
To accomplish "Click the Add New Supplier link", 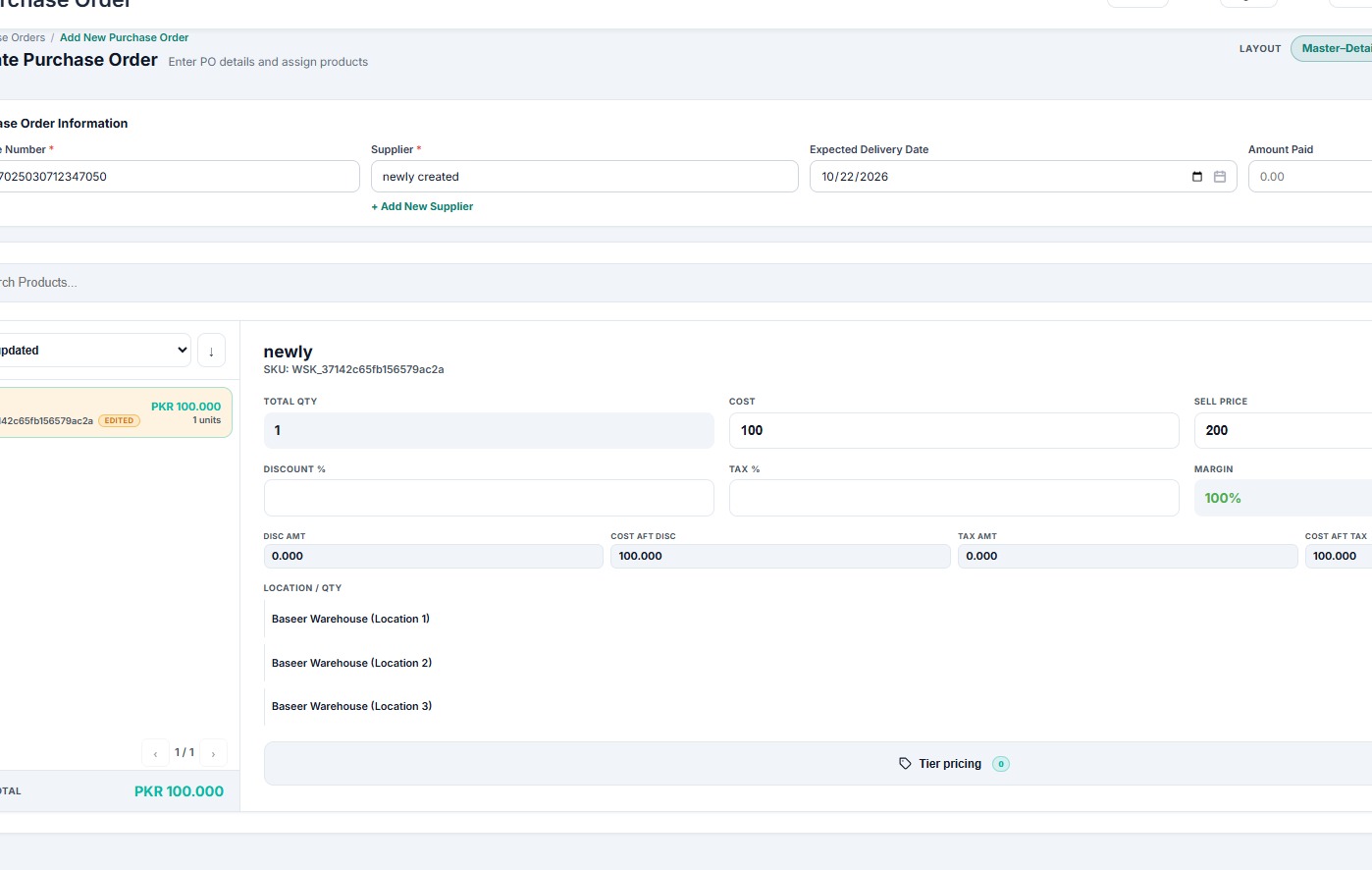I will click(x=422, y=206).
